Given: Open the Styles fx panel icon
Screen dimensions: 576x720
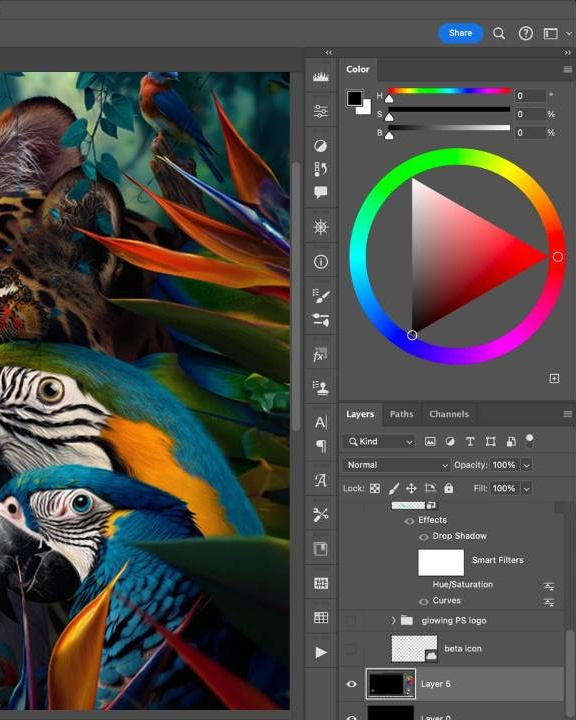Looking at the screenshot, I should [x=320, y=354].
